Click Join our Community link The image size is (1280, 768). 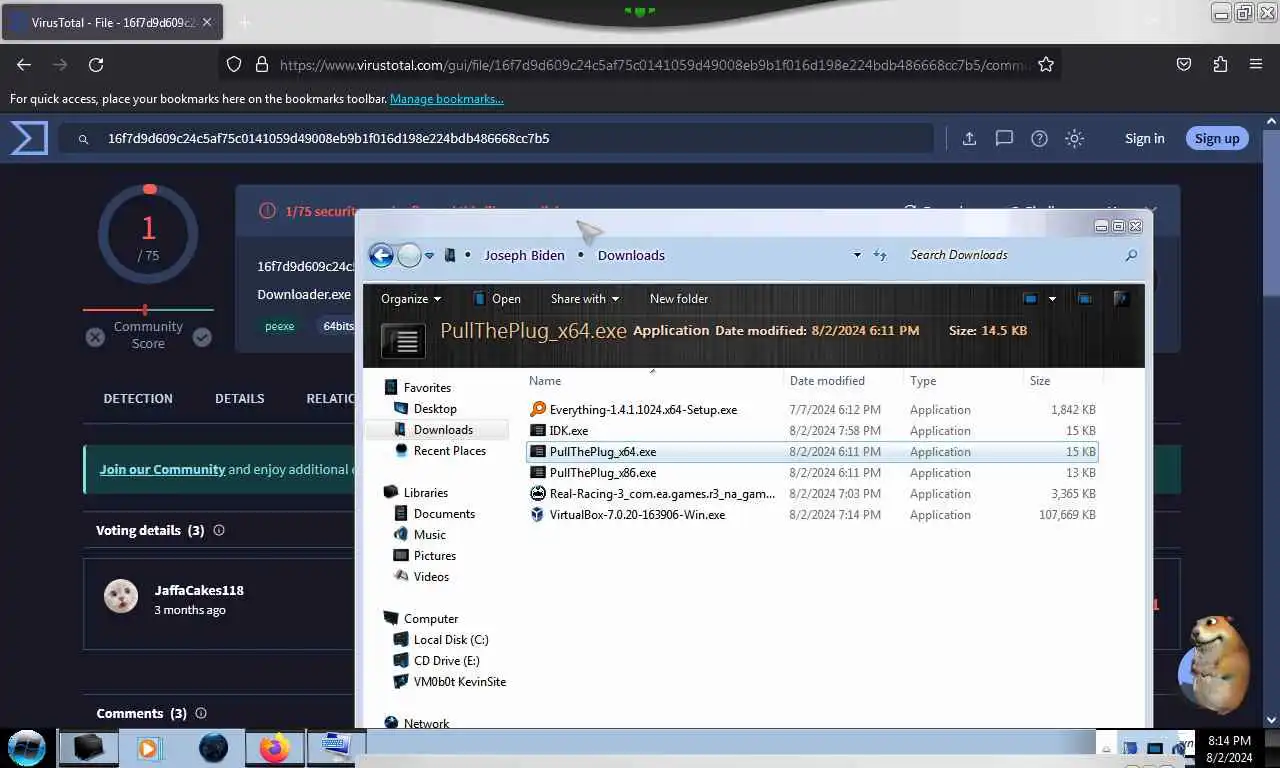pos(162,469)
